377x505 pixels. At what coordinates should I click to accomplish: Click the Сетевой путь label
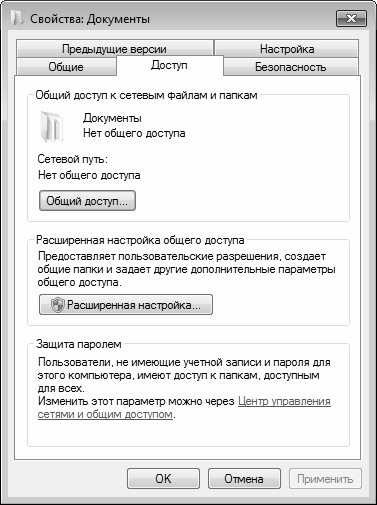click(x=73, y=159)
